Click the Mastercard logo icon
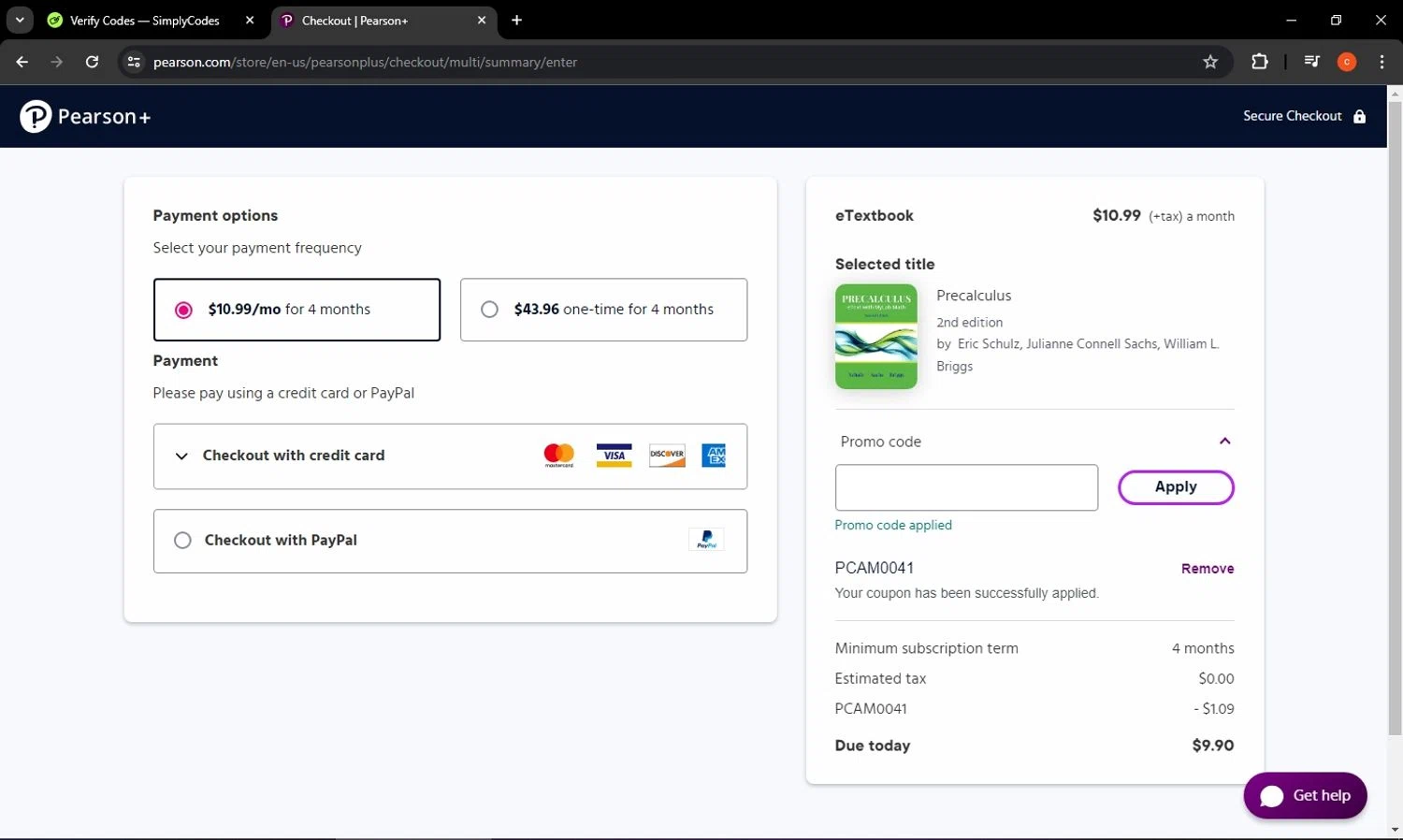1403x840 pixels. [559, 456]
